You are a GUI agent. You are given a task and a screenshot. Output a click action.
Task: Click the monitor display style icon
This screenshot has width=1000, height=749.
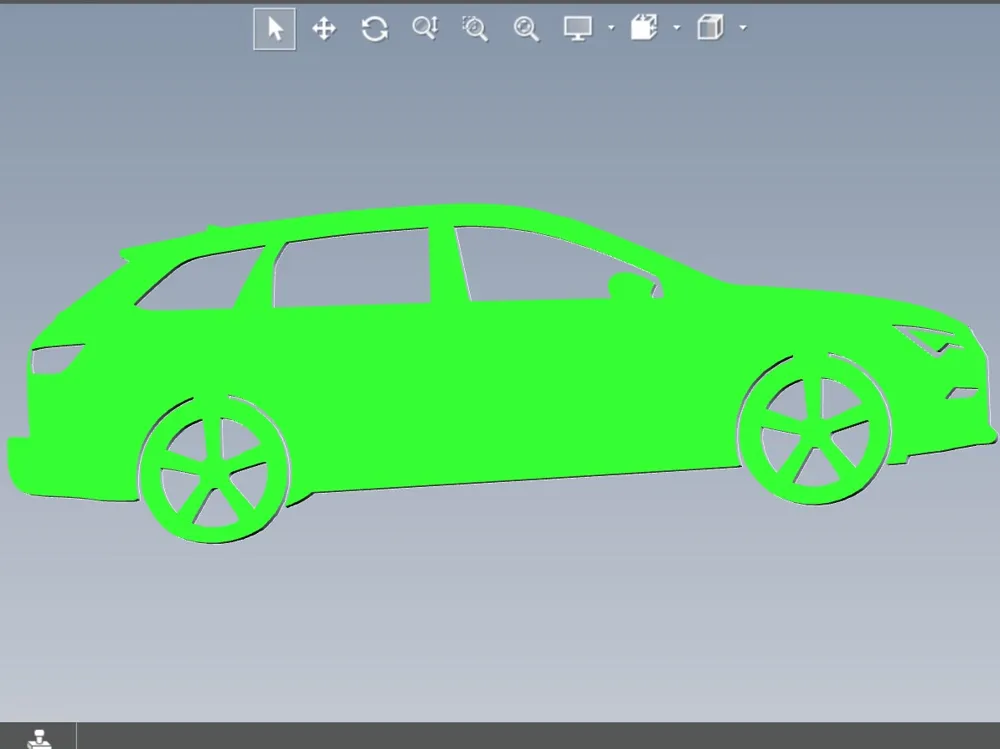578,29
